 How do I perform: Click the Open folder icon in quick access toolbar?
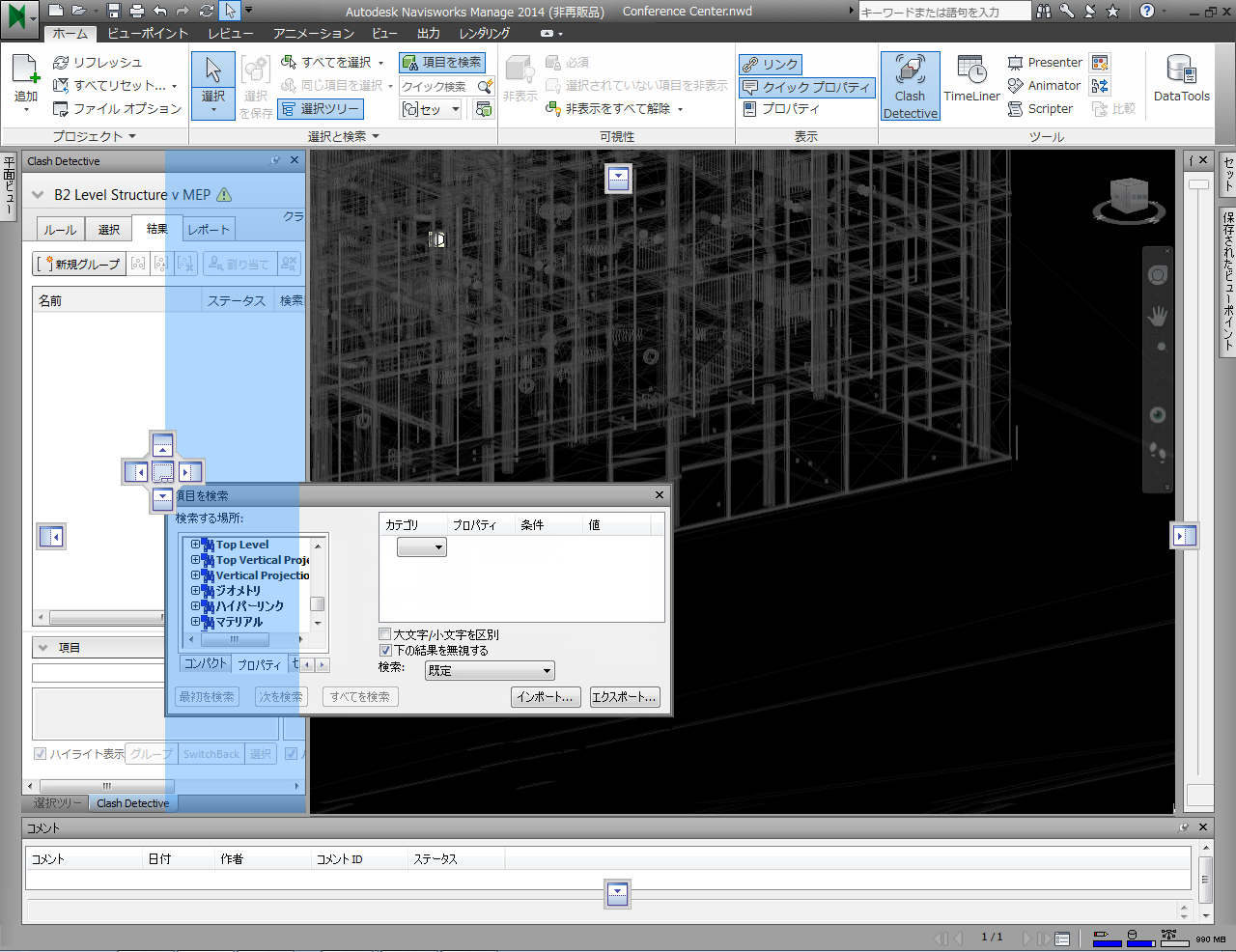click(79, 12)
